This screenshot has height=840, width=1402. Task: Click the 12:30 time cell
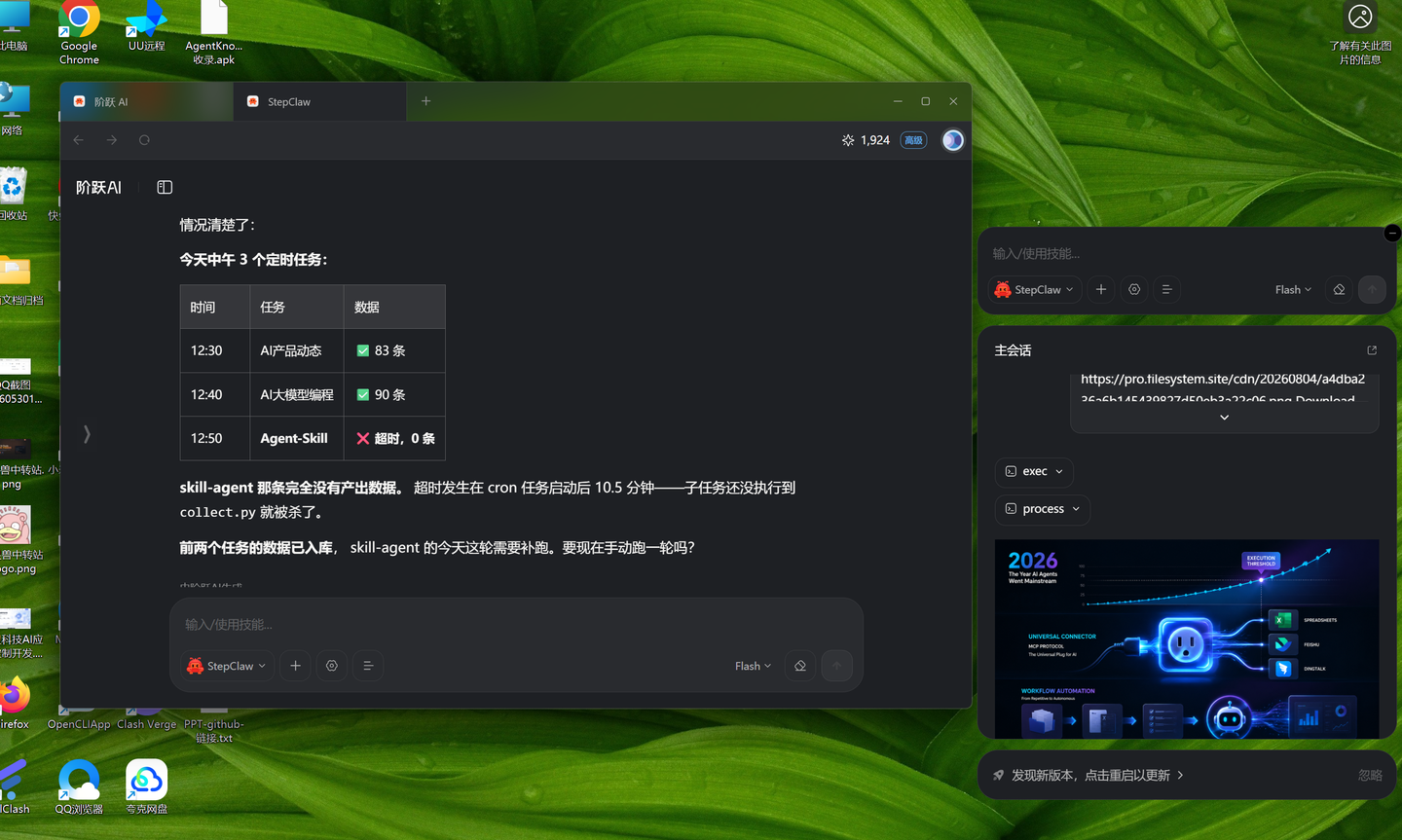pyautogui.click(x=214, y=350)
